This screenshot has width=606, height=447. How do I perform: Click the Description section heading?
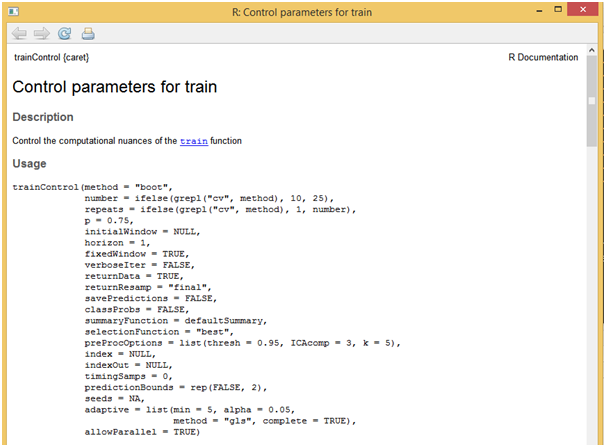point(42,117)
